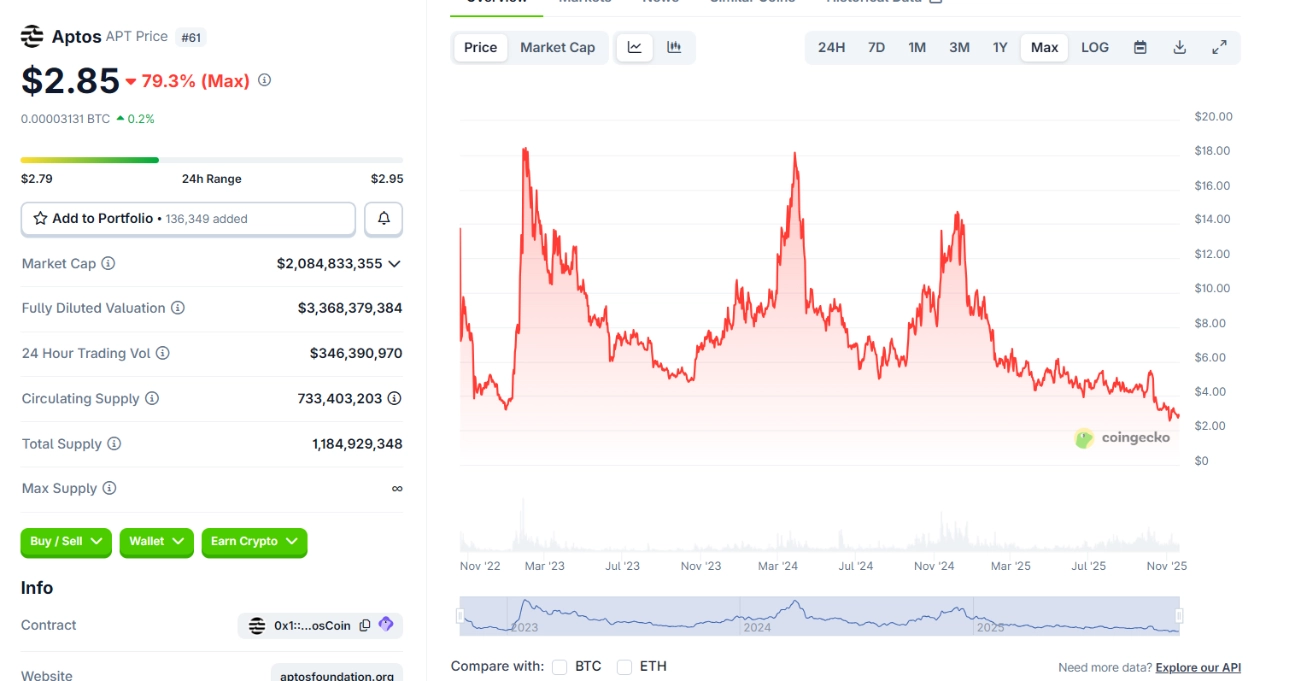Switch to line chart view icon
The image size is (1301, 681).
(634, 47)
